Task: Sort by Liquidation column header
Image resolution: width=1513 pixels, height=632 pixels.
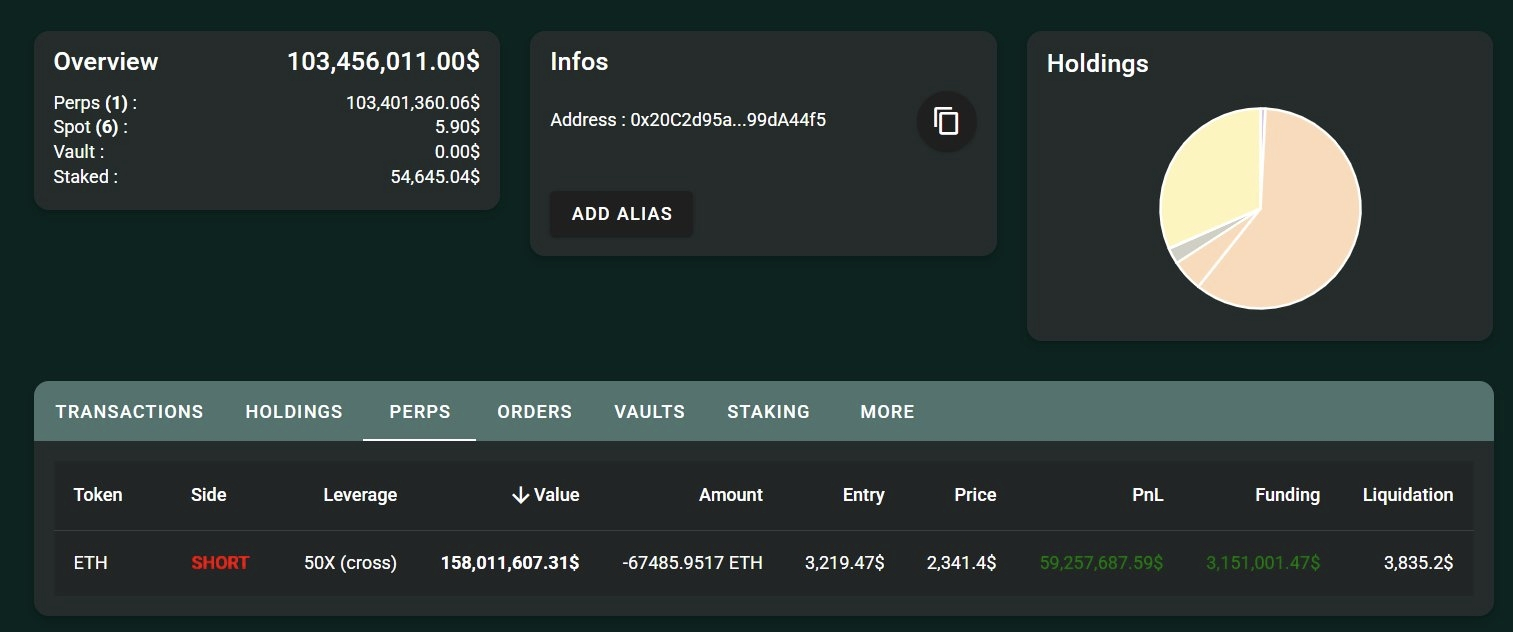Action: point(1407,495)
